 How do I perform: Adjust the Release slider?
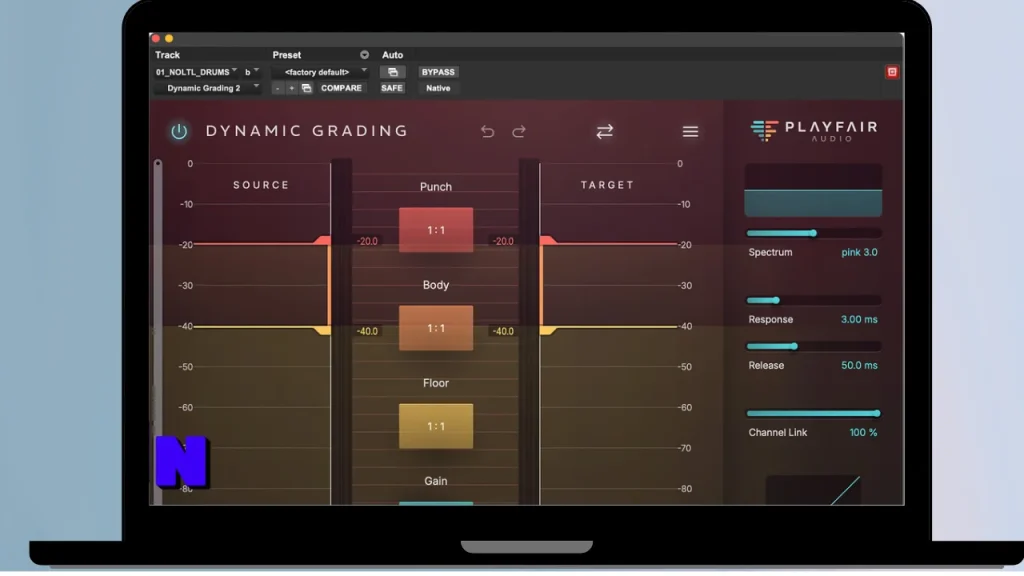(x=814, y=346)
